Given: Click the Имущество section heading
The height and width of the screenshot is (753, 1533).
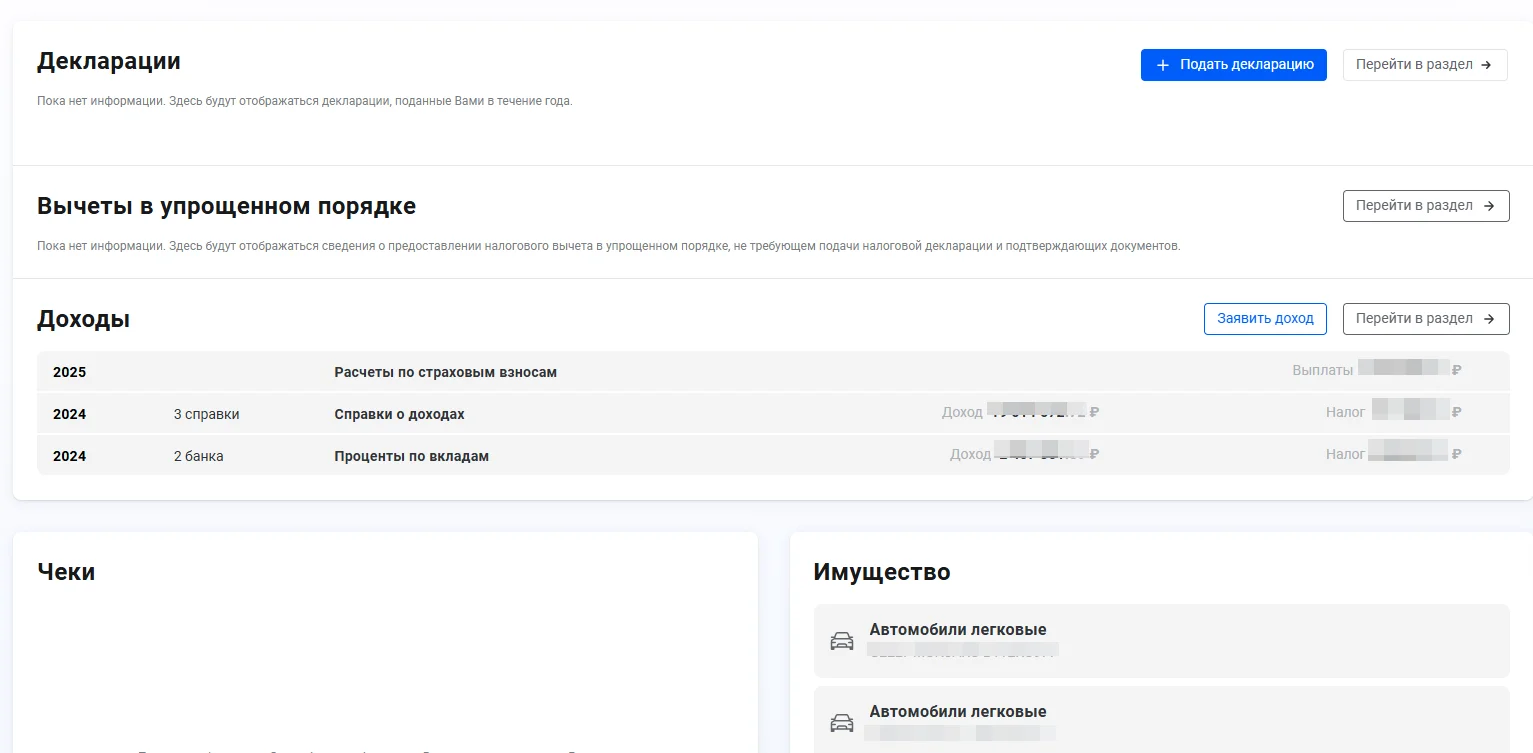Looking at the screenshot, I should (881, 571).
